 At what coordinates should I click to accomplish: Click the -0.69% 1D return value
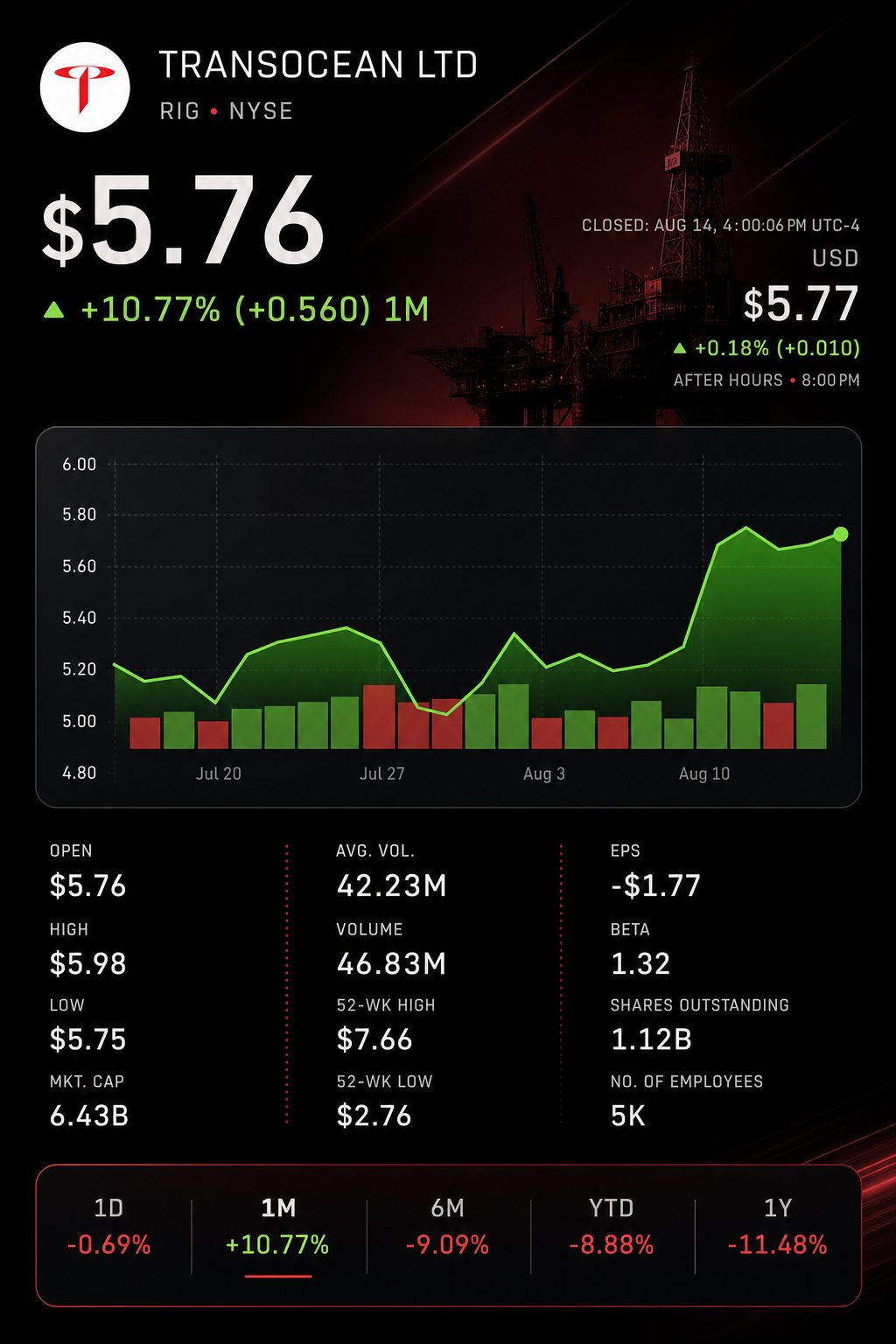tap(109, 1245)
